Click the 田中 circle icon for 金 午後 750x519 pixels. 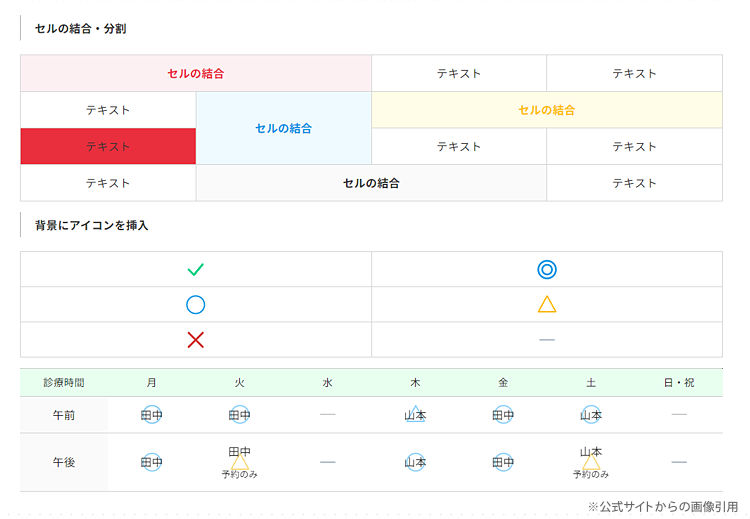(503, 462)
